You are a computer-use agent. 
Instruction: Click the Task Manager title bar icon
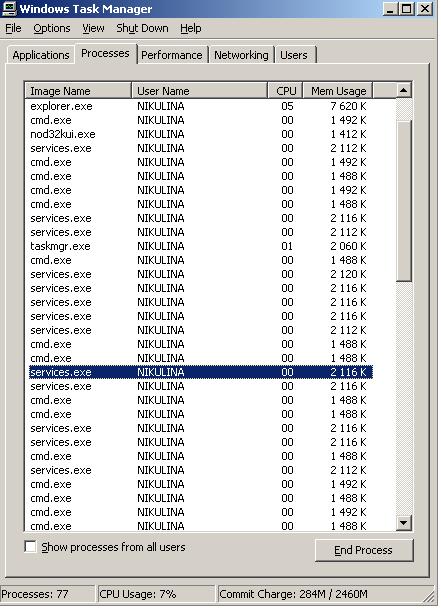click(x=9, y=8)
